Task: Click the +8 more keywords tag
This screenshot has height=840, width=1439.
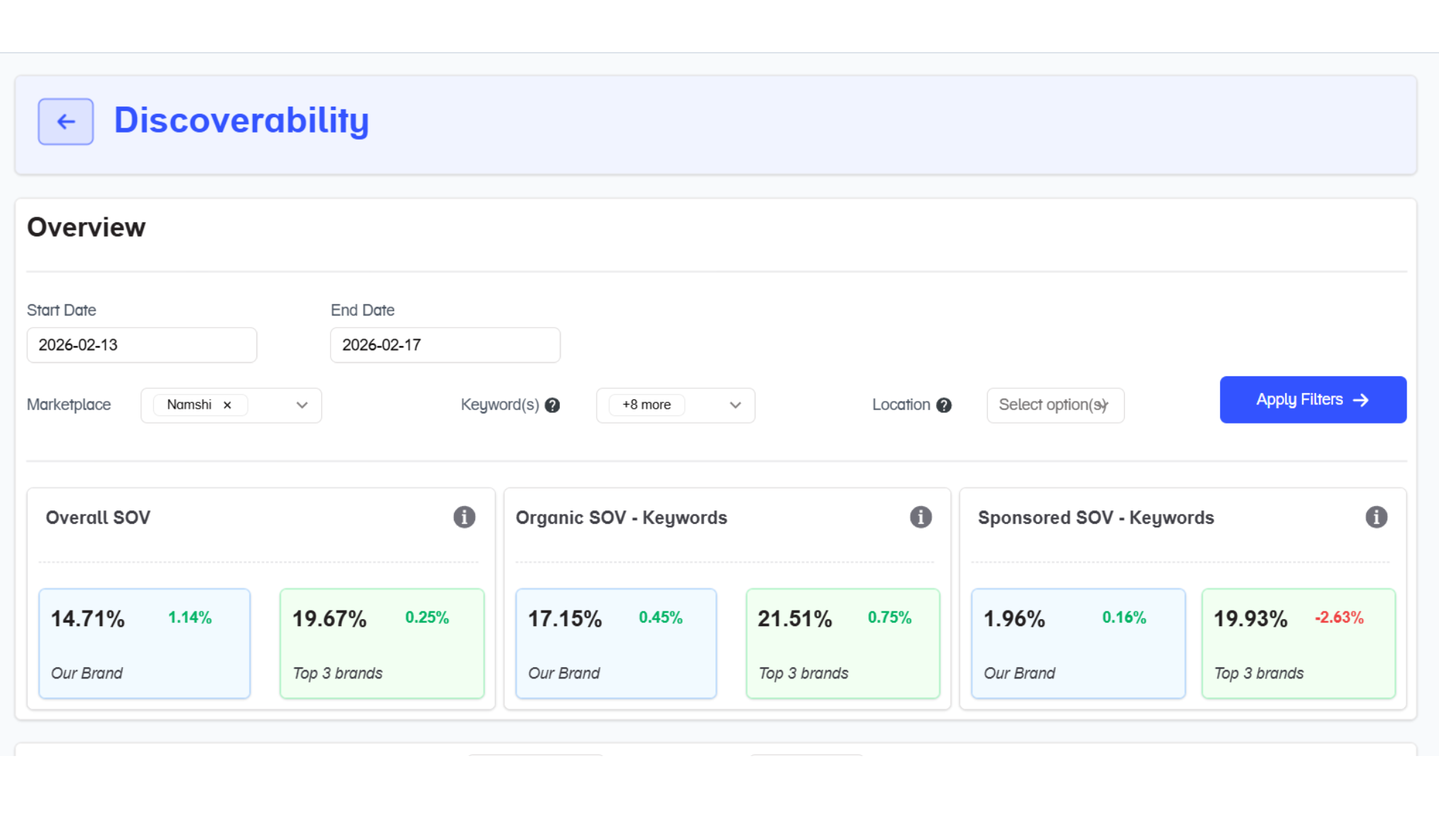Action: [x=646, y=405]
